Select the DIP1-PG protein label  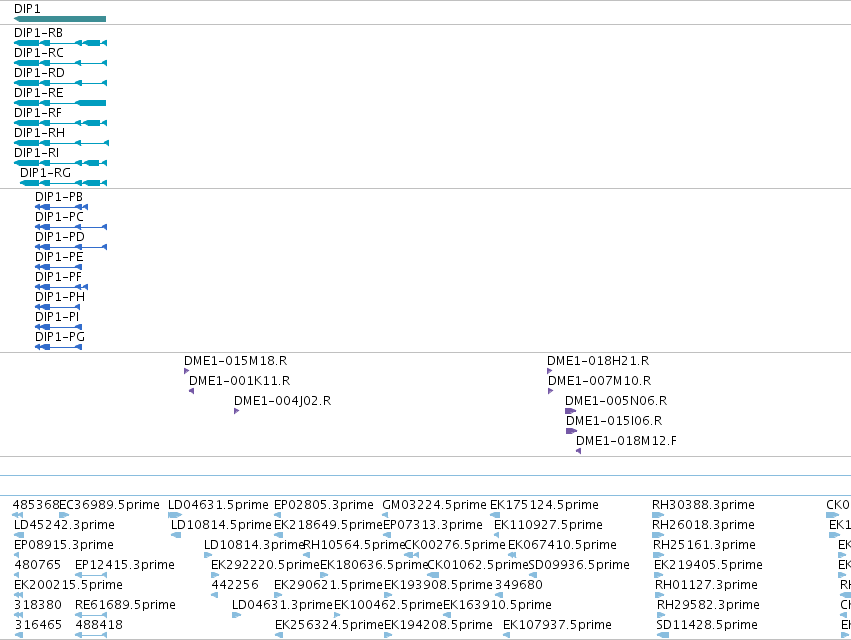(x=60, y=337)
